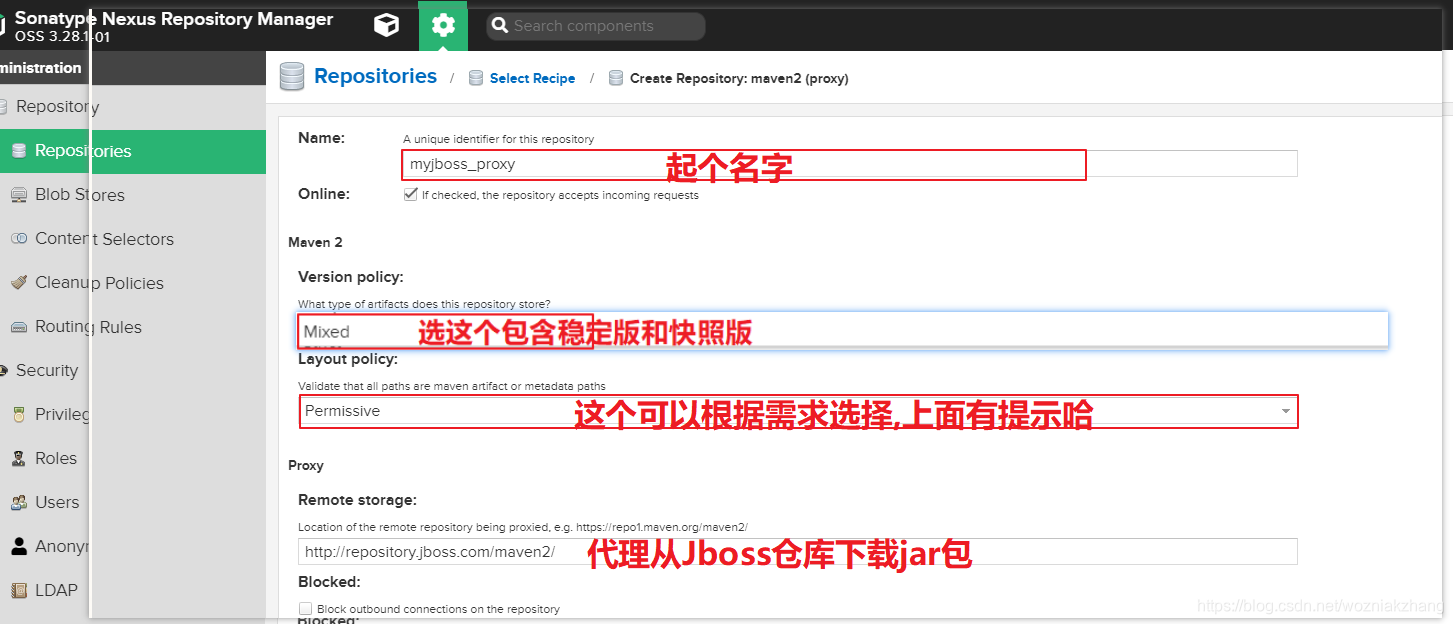This screenshot has height=624, width=1453.
Task: Open the Repositories breadcrumb link
Action: (x=375, y=76)
